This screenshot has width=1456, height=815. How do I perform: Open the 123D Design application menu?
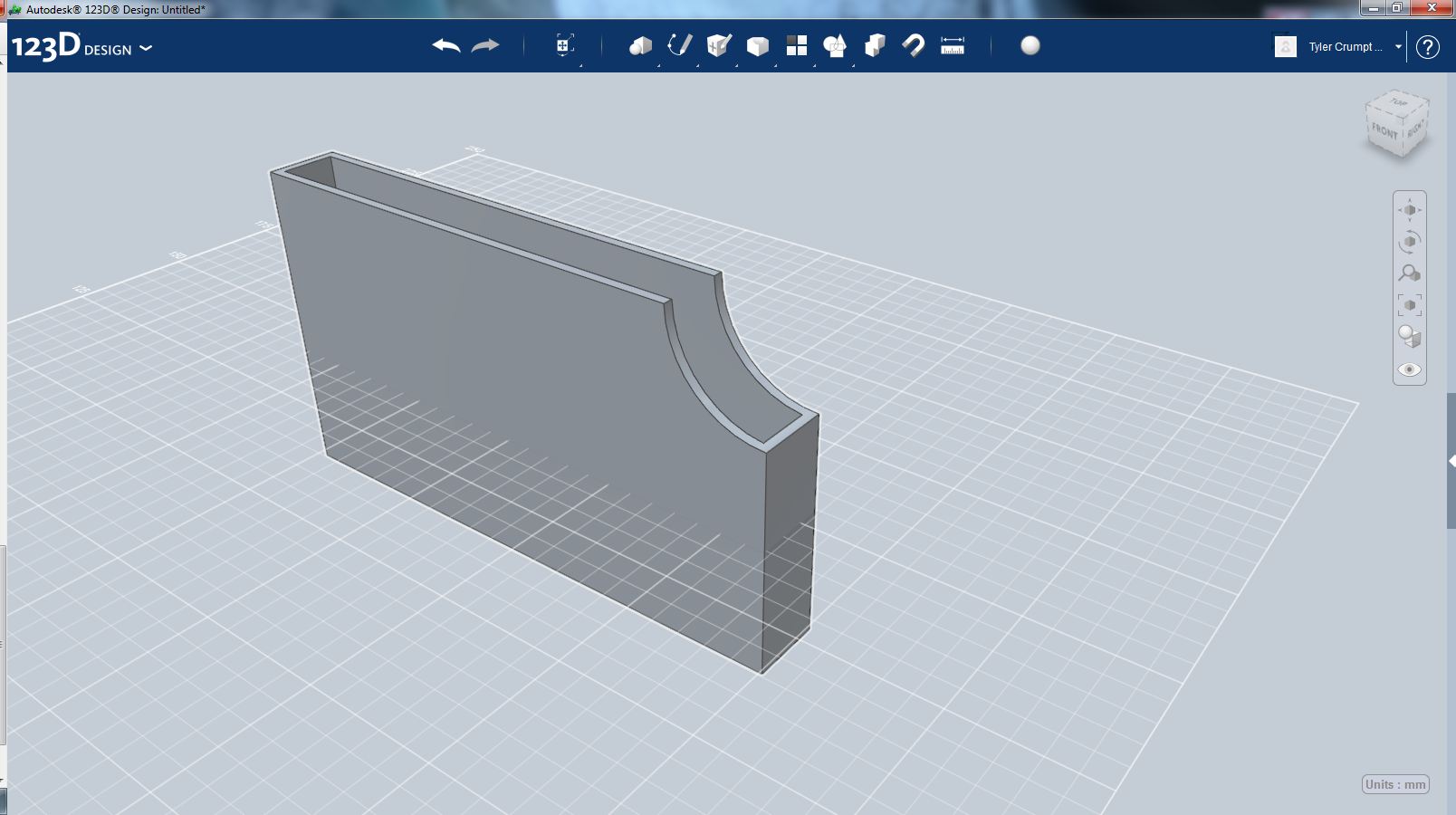(x=81, y=46)
